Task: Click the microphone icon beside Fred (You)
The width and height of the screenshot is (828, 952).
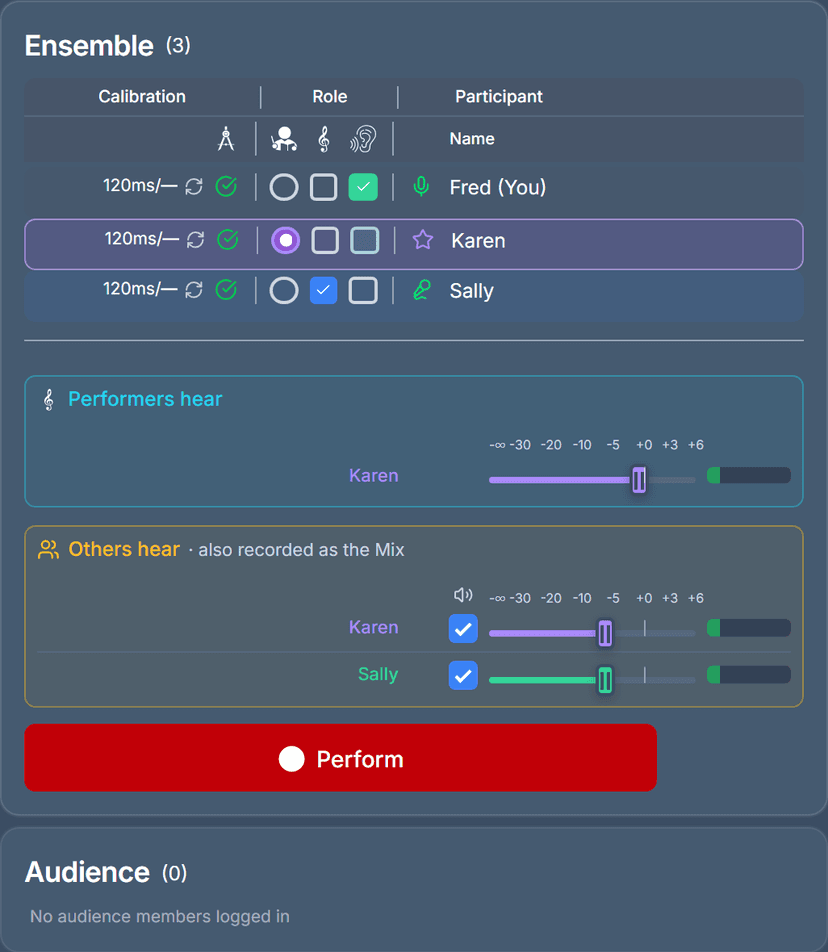Action: 421,186
